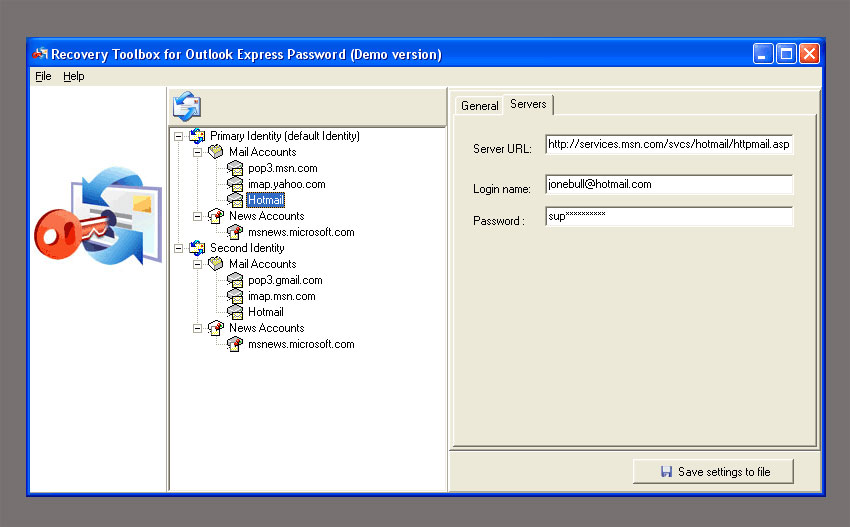Click the Server URL text field
This screenshot has height=527, width=850.
click(669, 144)
